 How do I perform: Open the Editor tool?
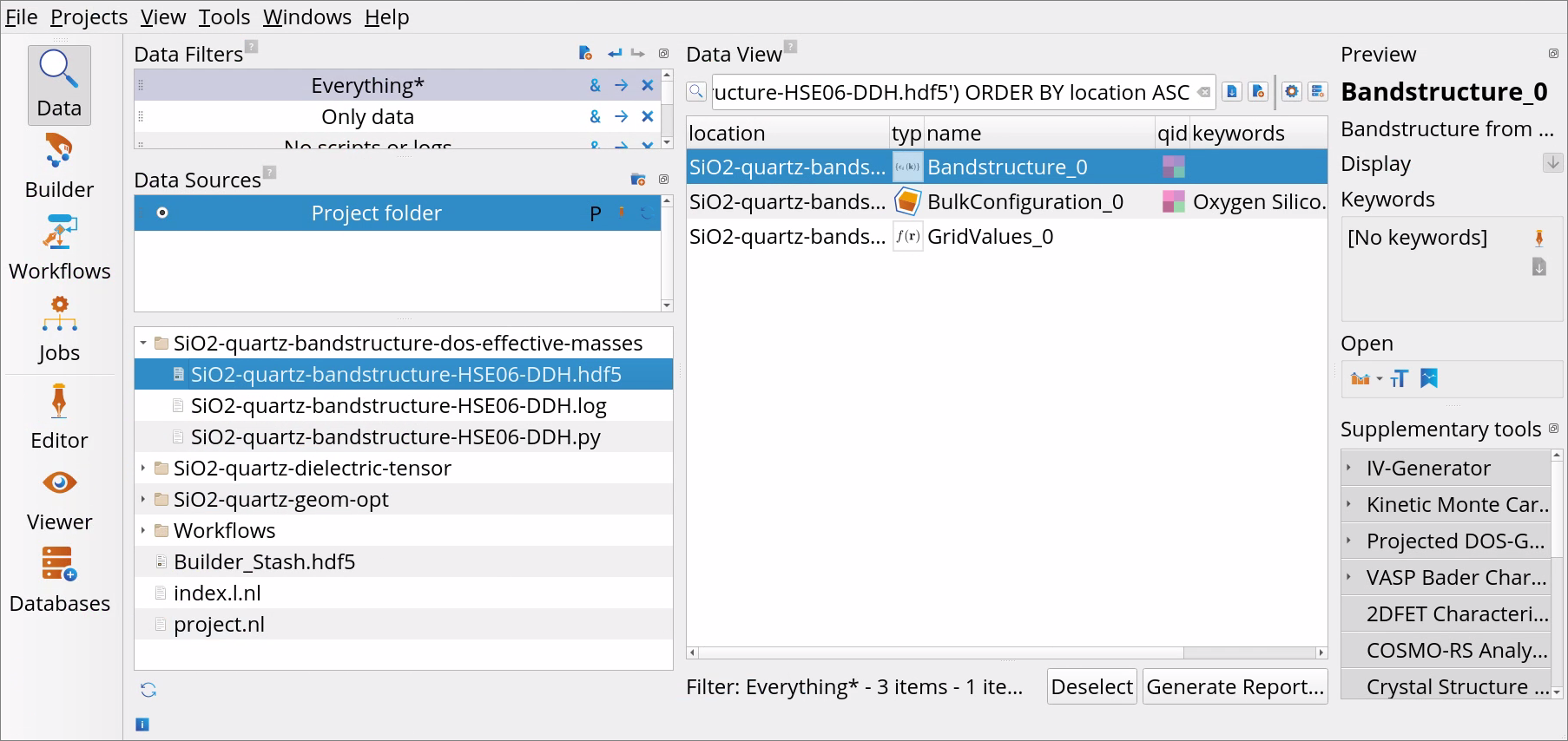pos(59,416)
